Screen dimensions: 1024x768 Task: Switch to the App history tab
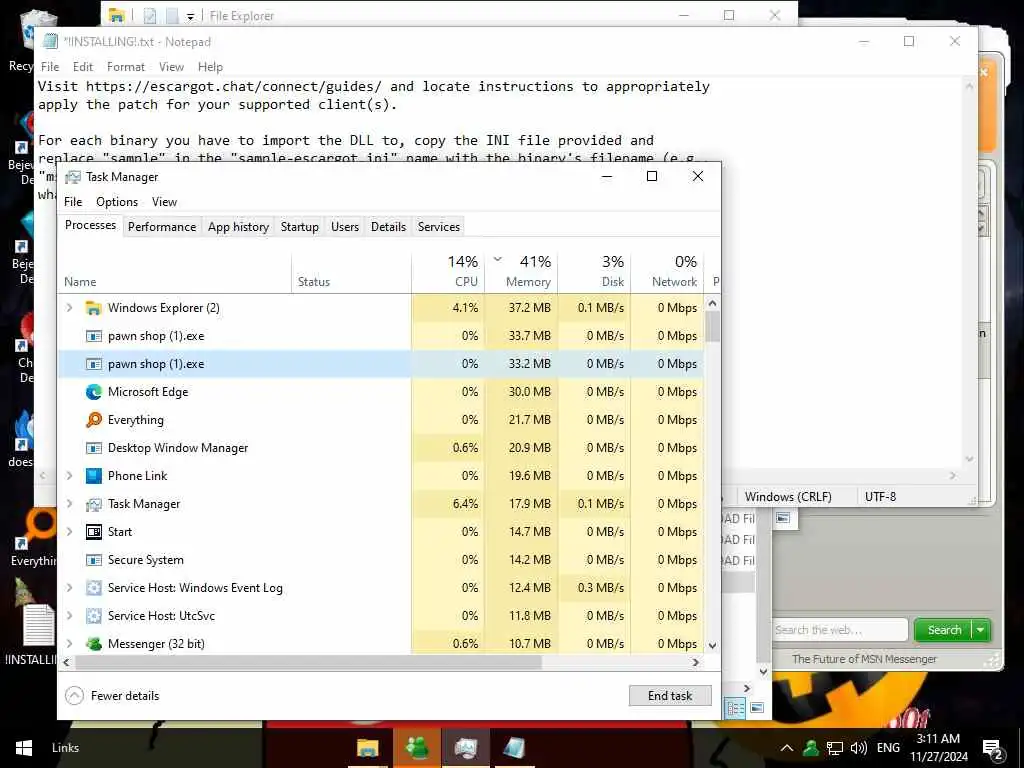pos(238,227)
